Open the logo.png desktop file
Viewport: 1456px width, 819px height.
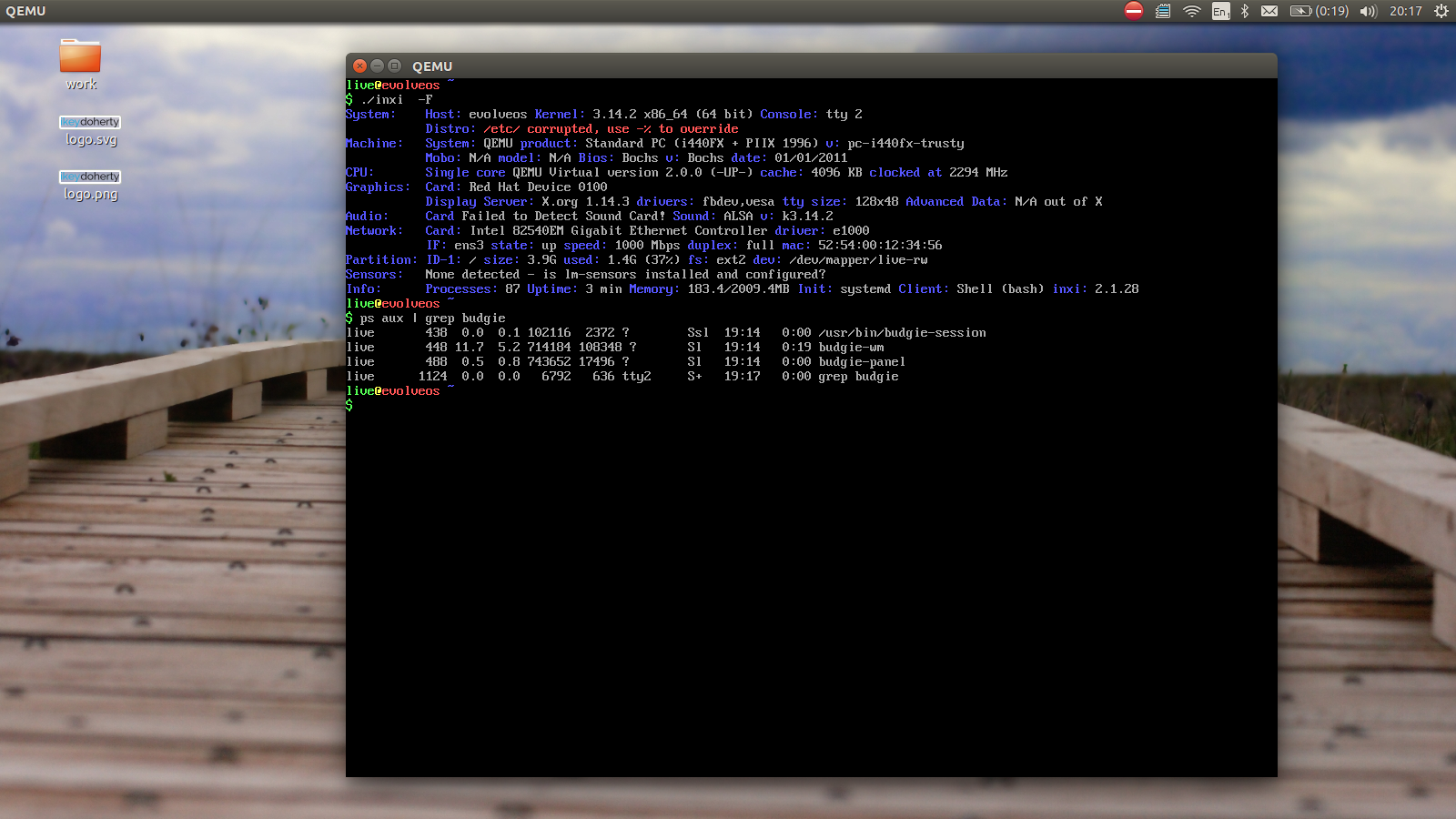pyautogui.click(x=90, y=185)
